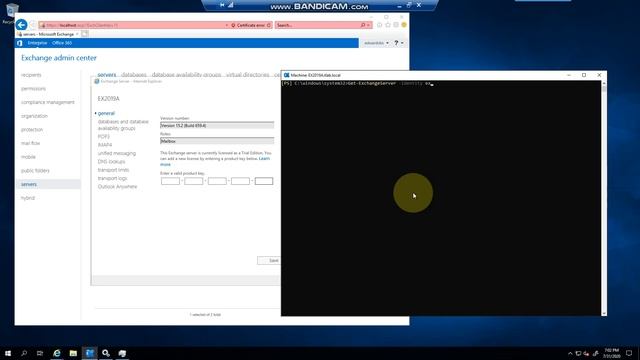
Task: Close the servers - Microsoft Exchange tab
Action: [77, 34]
